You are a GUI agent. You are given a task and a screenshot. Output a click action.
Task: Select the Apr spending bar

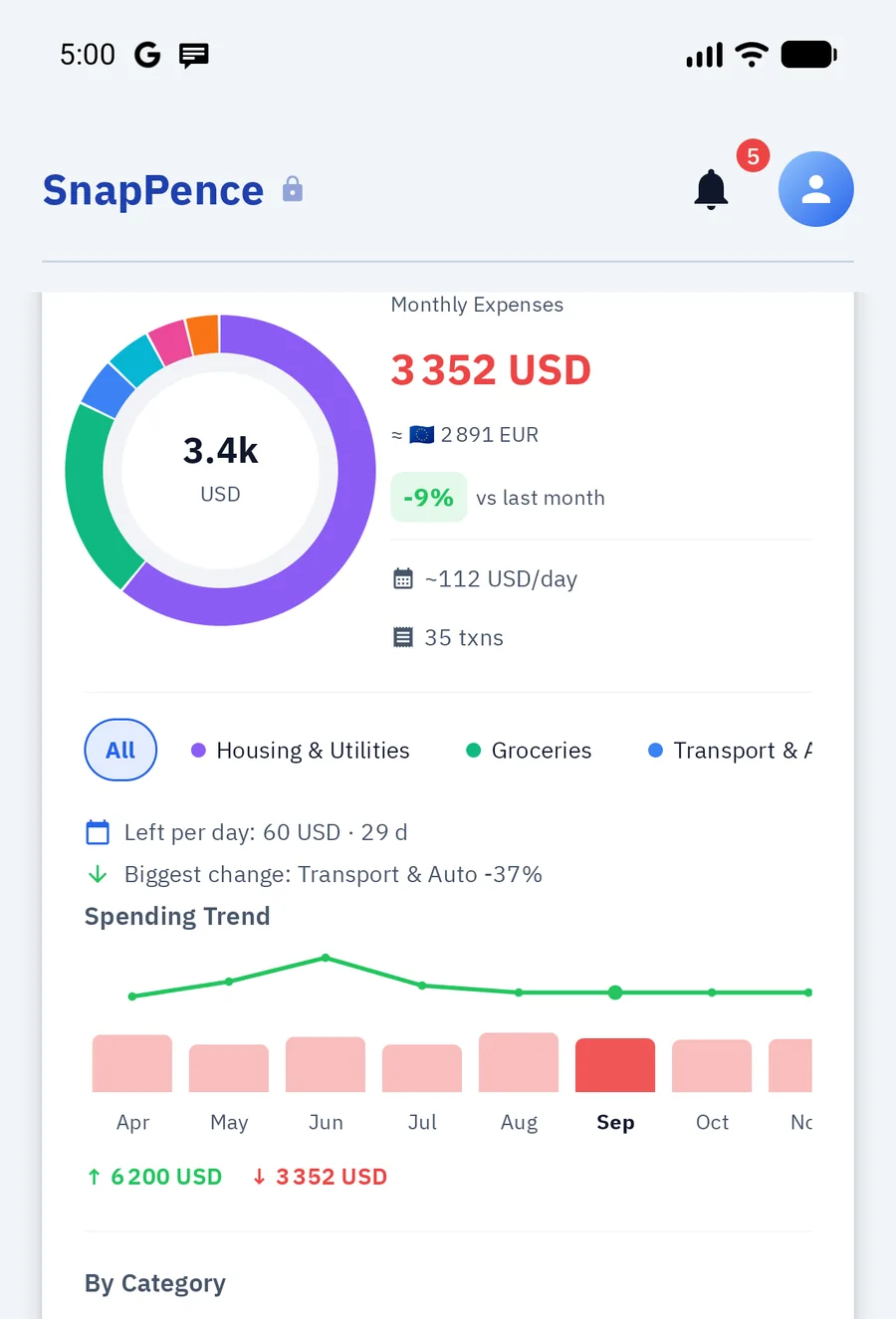click(132, 1063)
